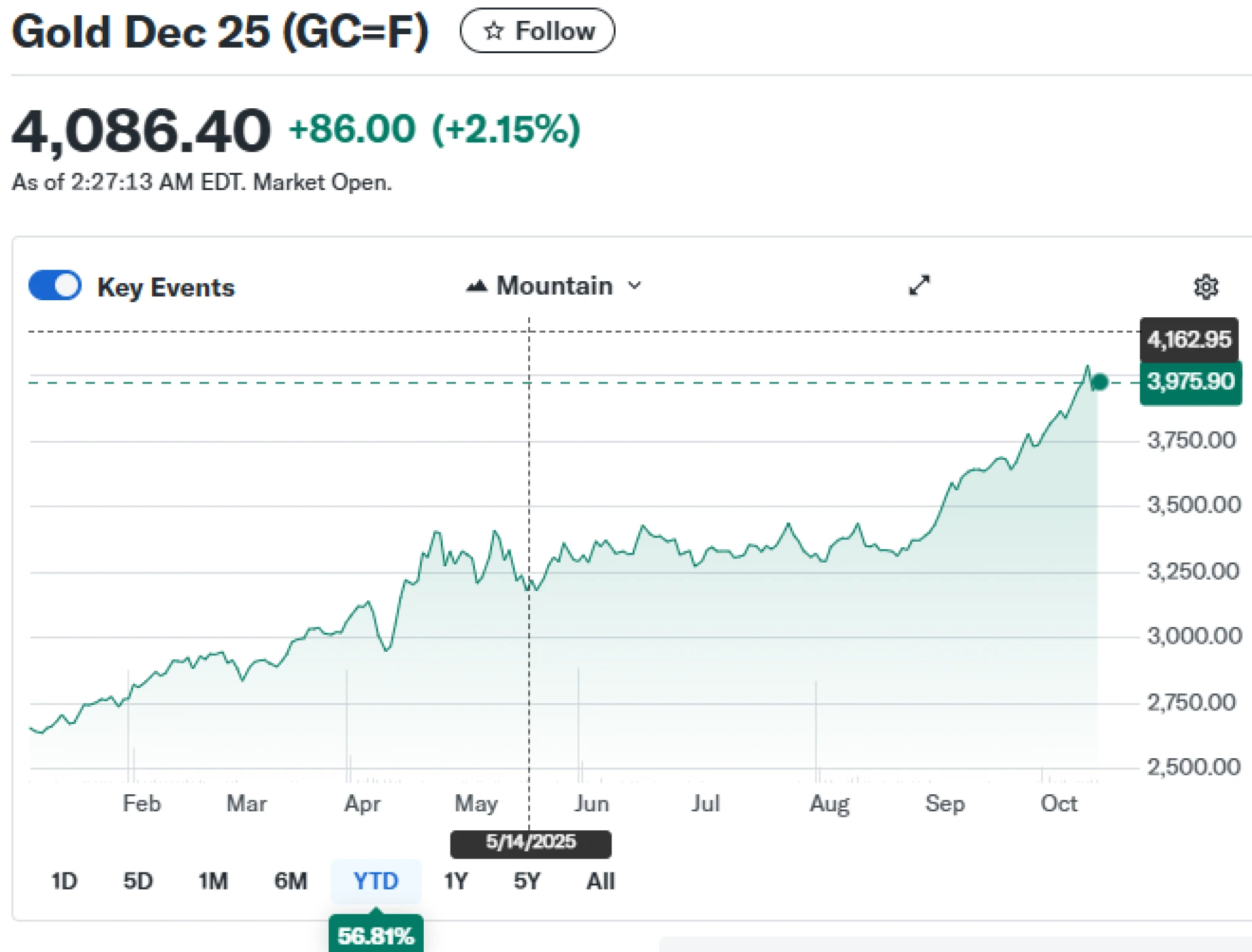Viewport: 1252px width, 952px height.
Task: Open the Mountain chart type dropdown
Action: [553, 286]
